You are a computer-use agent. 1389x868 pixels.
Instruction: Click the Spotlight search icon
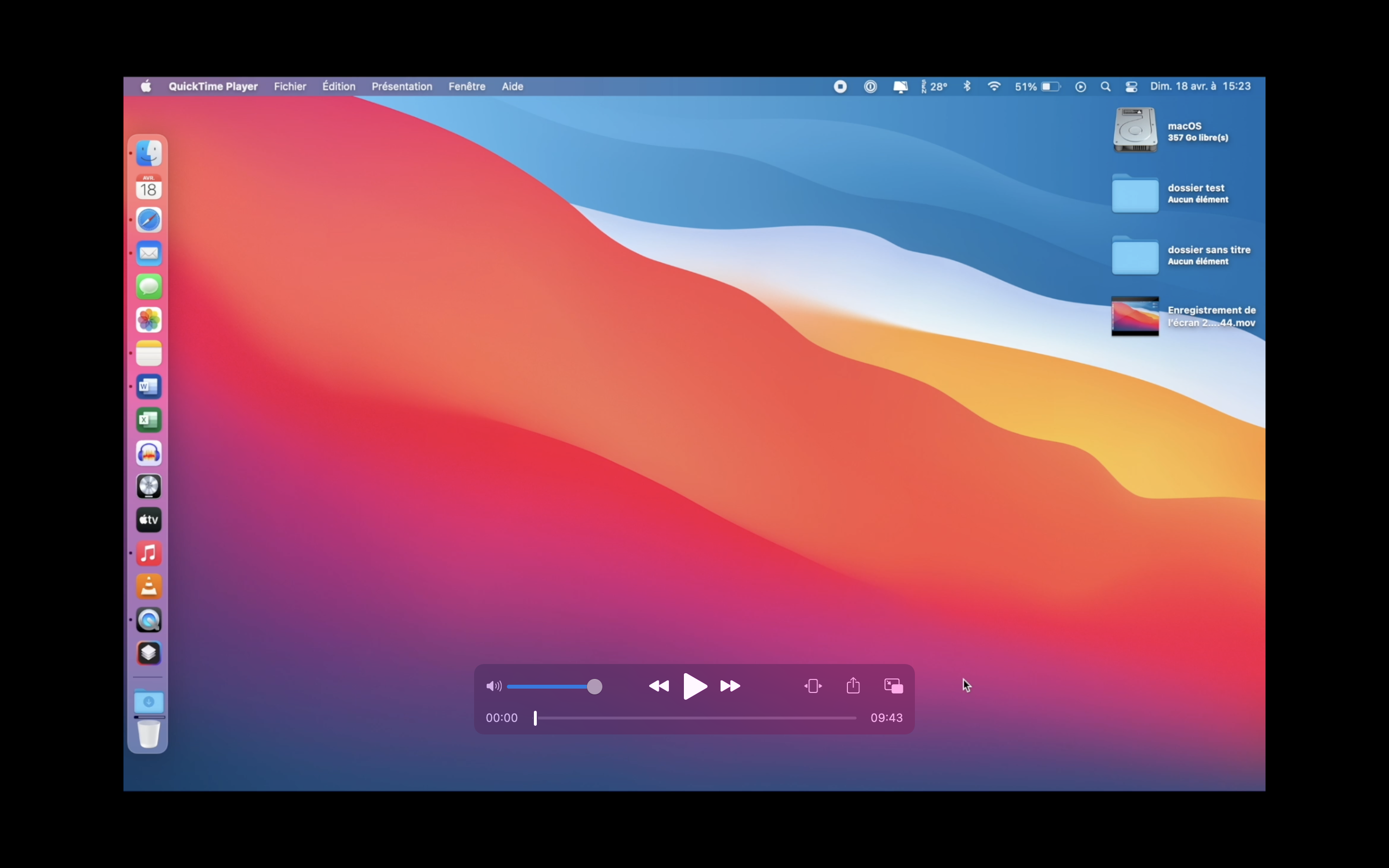[1105, 86]
